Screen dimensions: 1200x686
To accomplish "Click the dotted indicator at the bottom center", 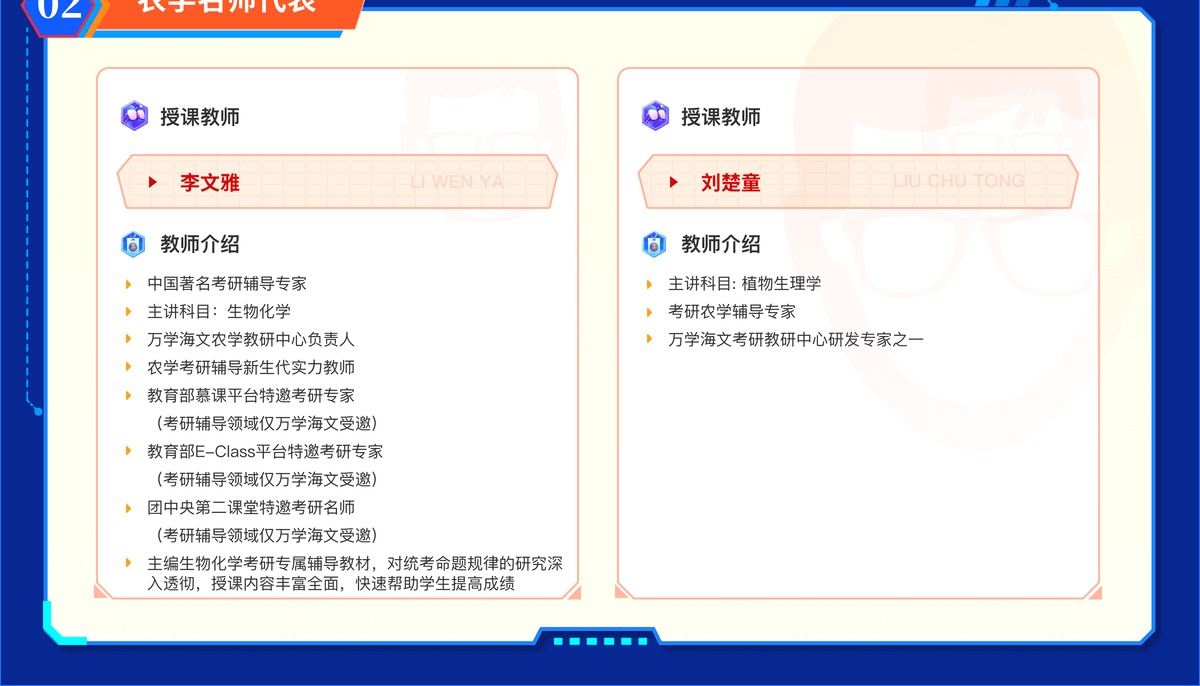I will (x=600, y=641).
